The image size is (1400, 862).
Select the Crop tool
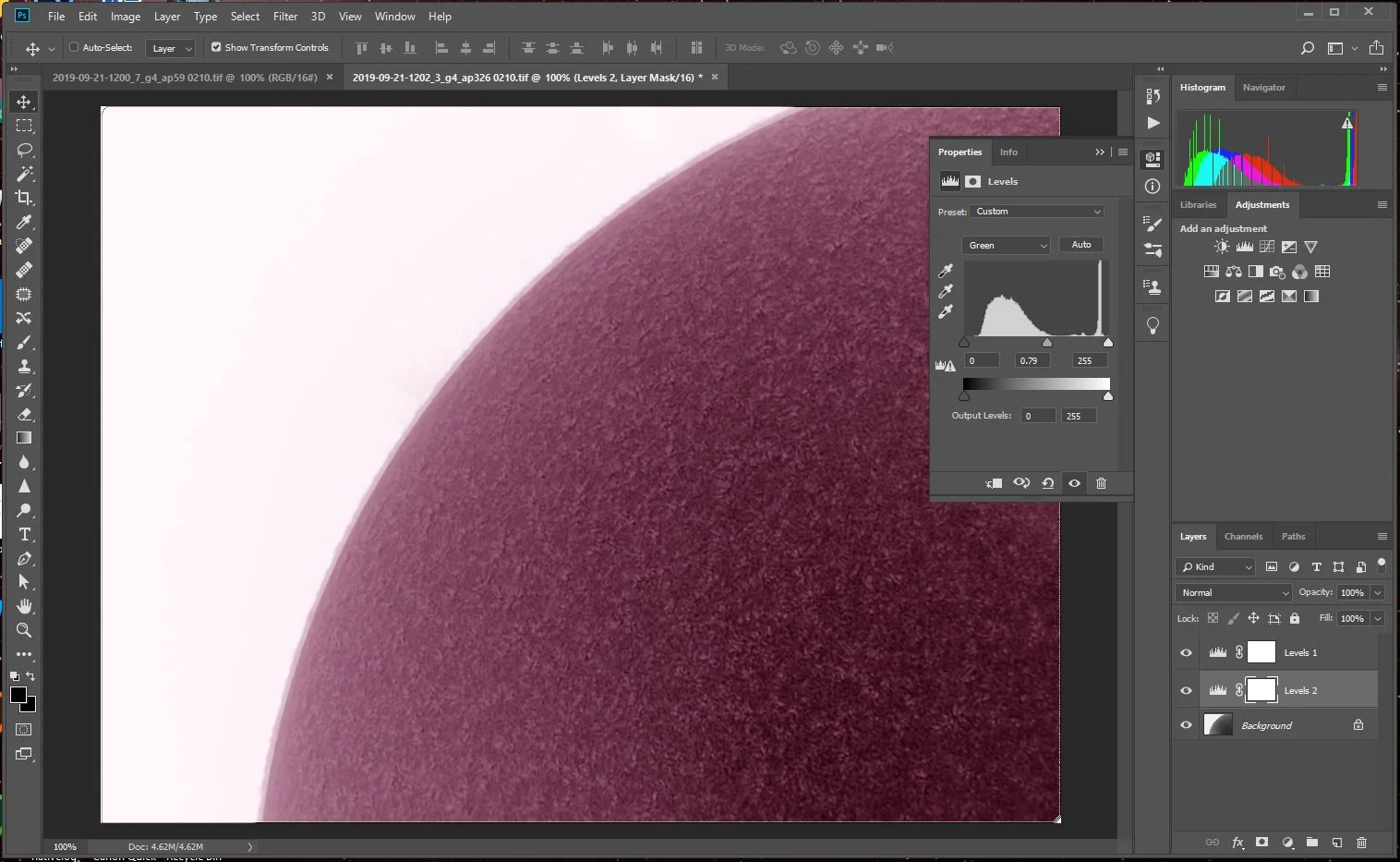tap(24, 198)
